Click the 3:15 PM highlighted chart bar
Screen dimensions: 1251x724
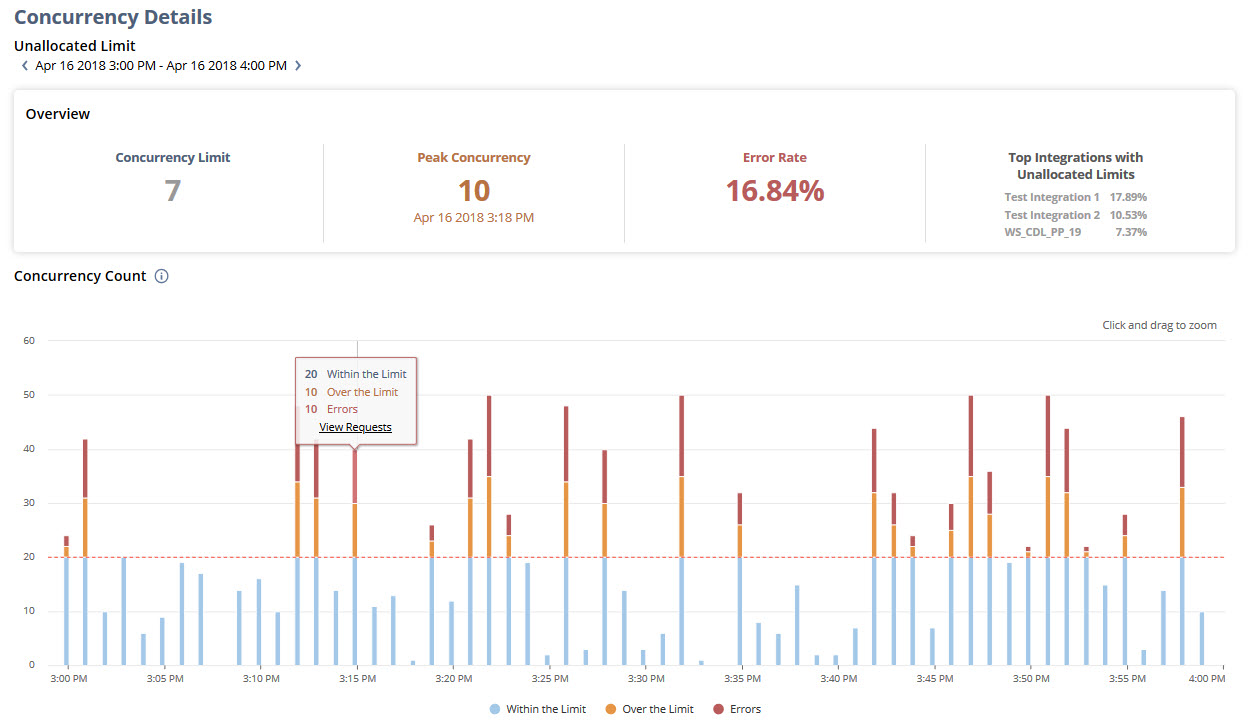click(x=355, y=556)
